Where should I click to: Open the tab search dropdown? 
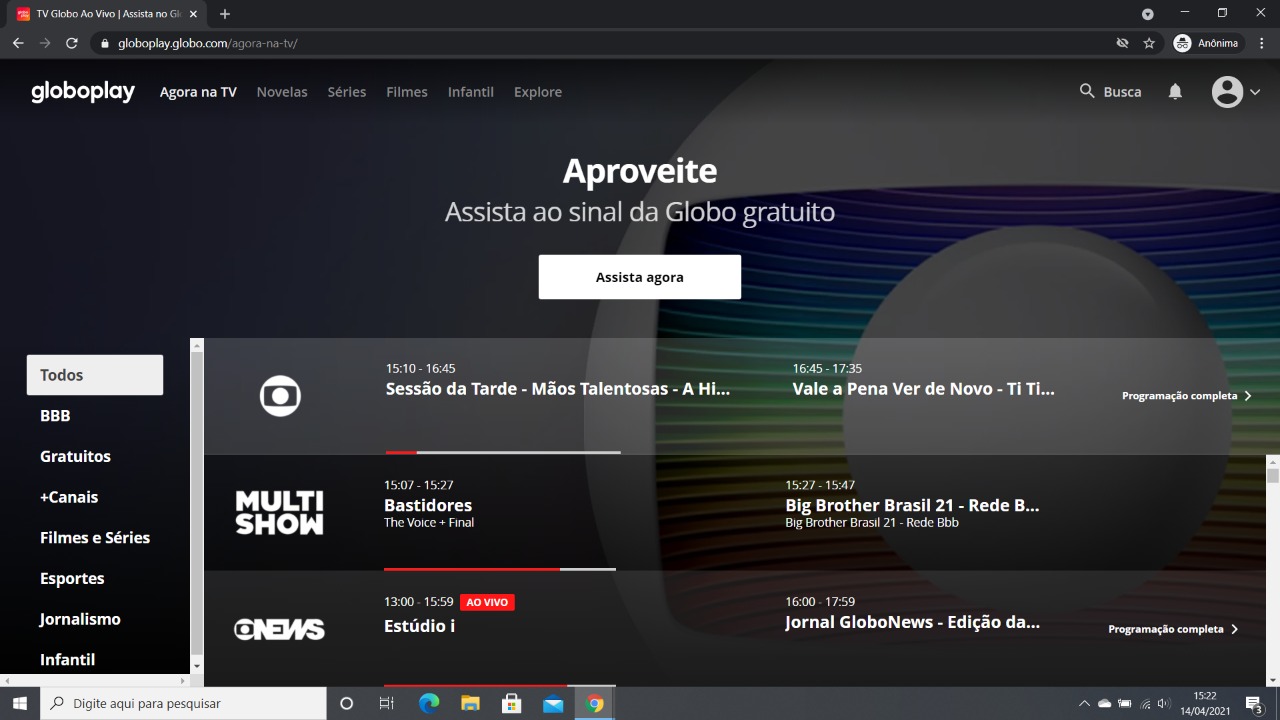1148,14
